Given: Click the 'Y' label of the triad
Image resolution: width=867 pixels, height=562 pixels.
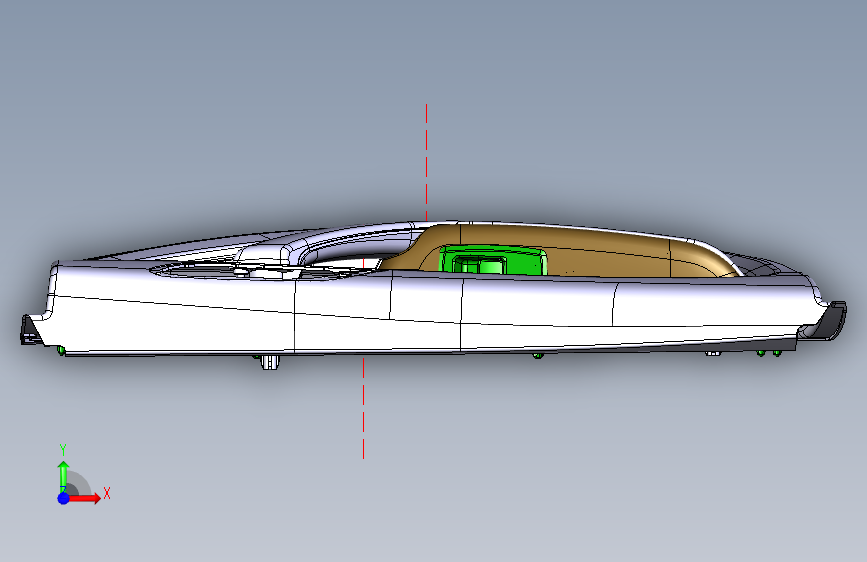Looking at the screenshot, I should [x=63, y=450].
